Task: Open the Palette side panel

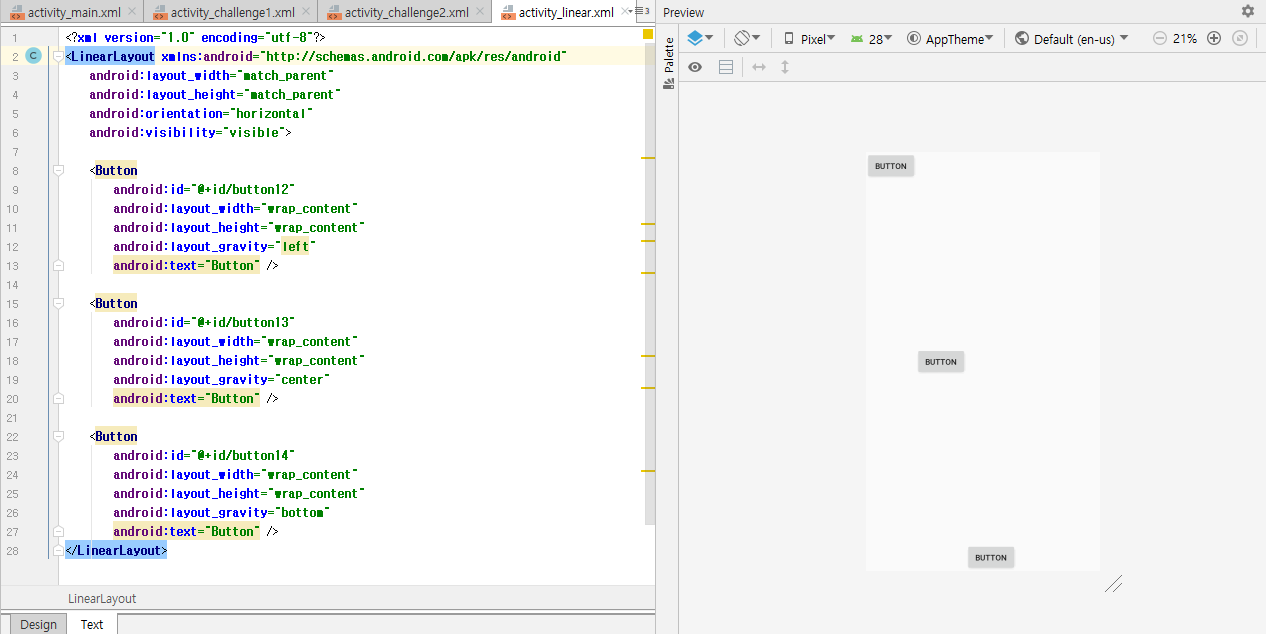Action: 668,65
